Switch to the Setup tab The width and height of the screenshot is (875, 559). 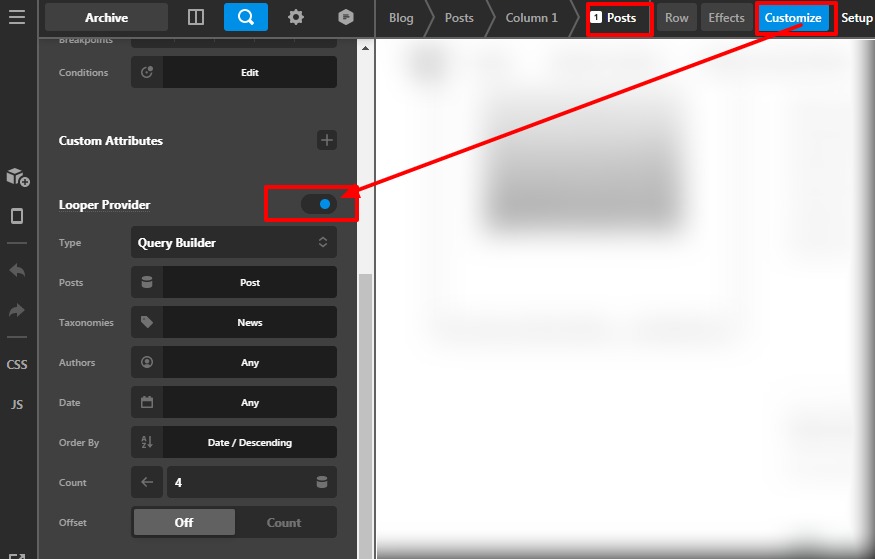tap(857, 18)
